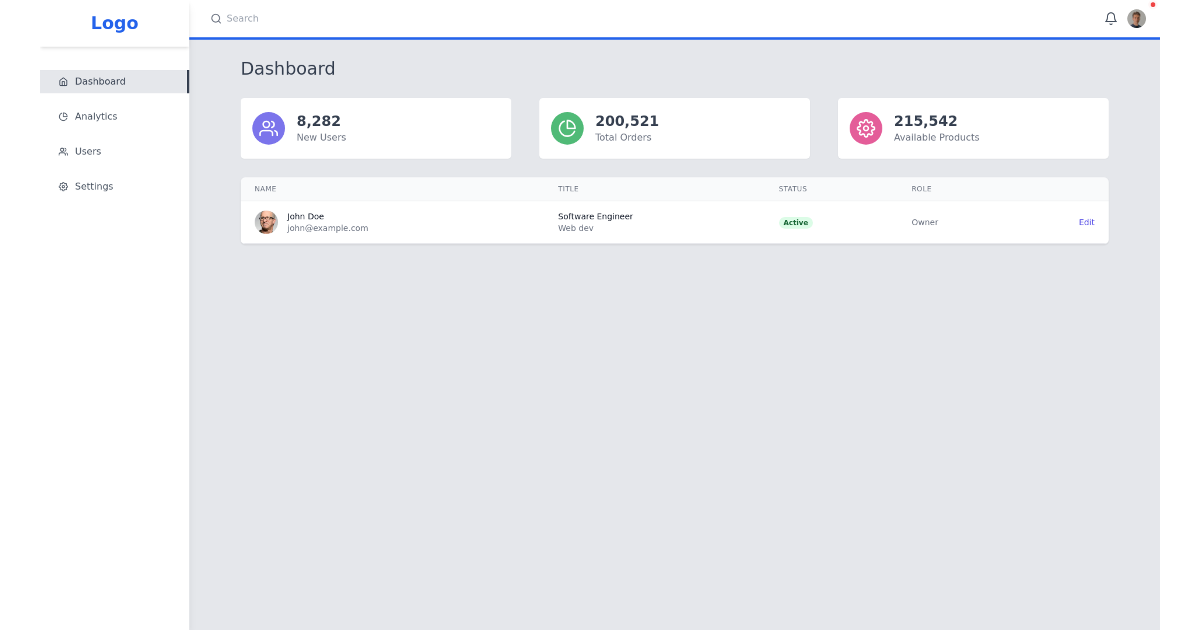Switch to the Analytics section
The height and width of the screenshot is (630, 1200).
(x=95, y=116)
